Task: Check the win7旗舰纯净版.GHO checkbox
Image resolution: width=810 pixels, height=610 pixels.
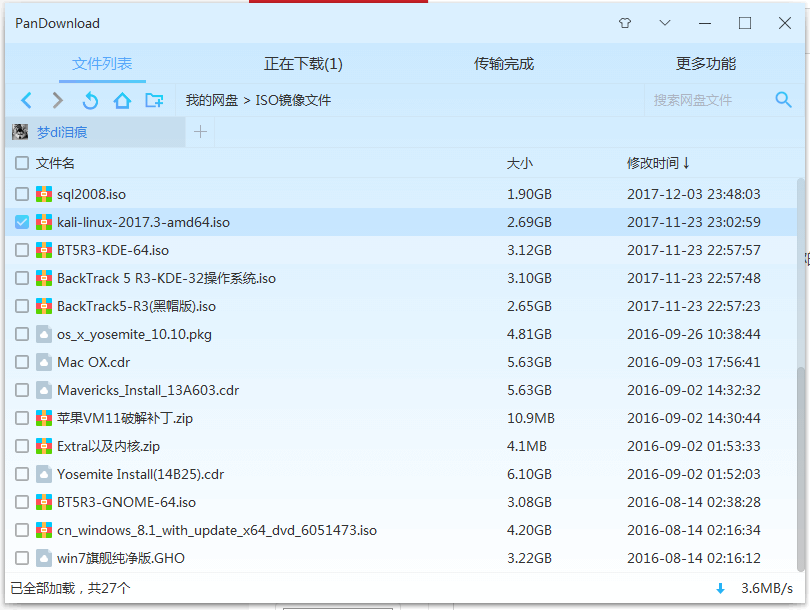Action: [22, 558]
